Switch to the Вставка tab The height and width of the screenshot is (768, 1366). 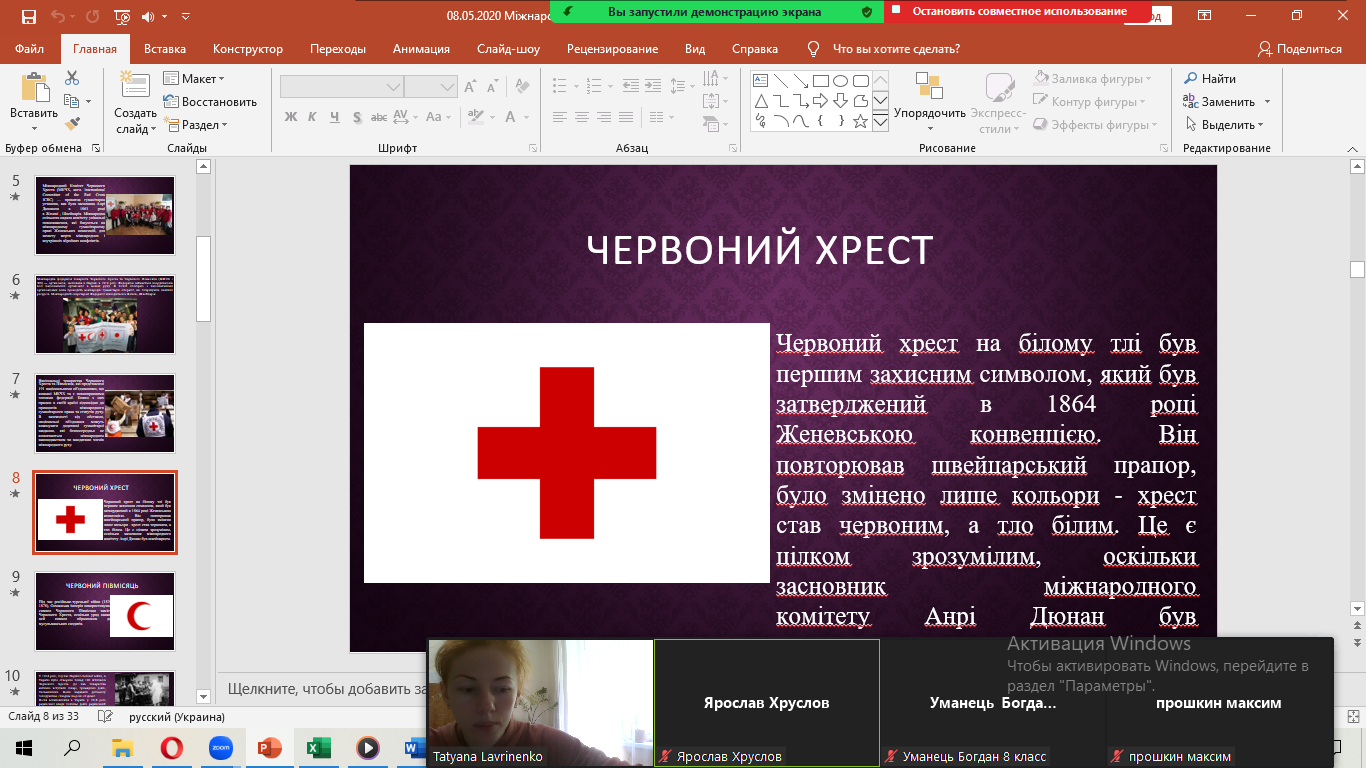tap(165, 49)
